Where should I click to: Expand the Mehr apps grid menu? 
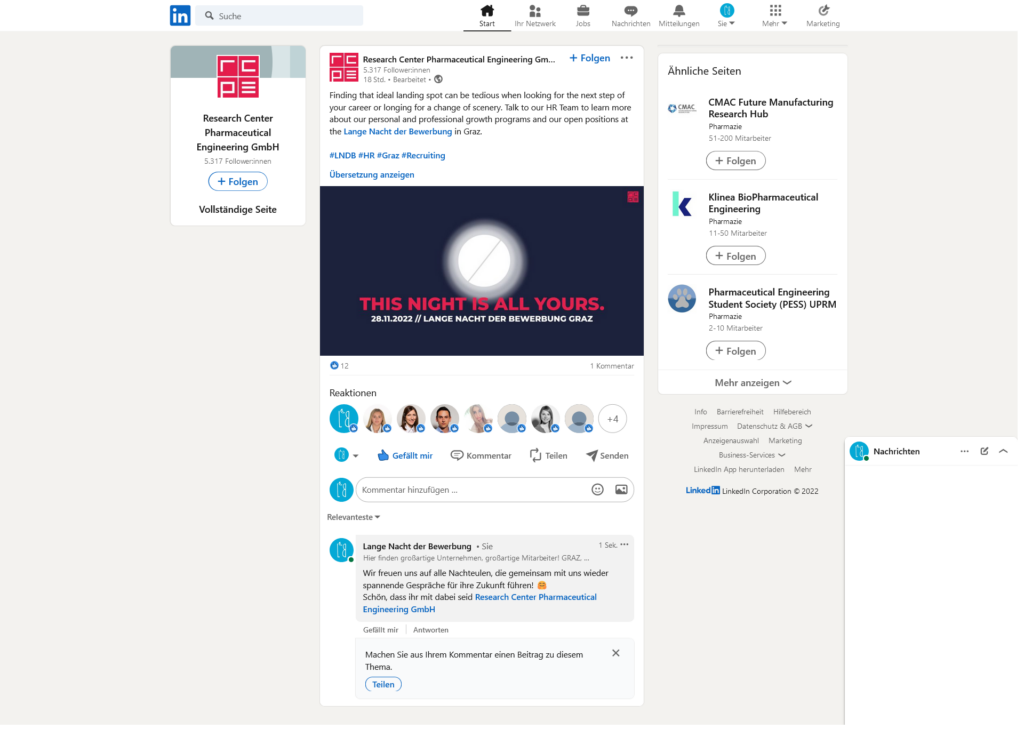tap(775, 16)
